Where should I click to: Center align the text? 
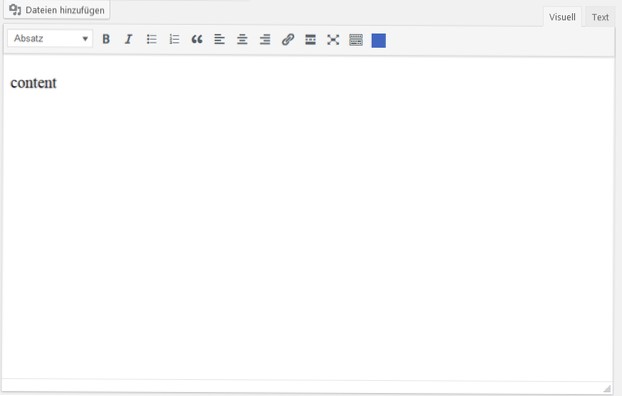point(242,39)
